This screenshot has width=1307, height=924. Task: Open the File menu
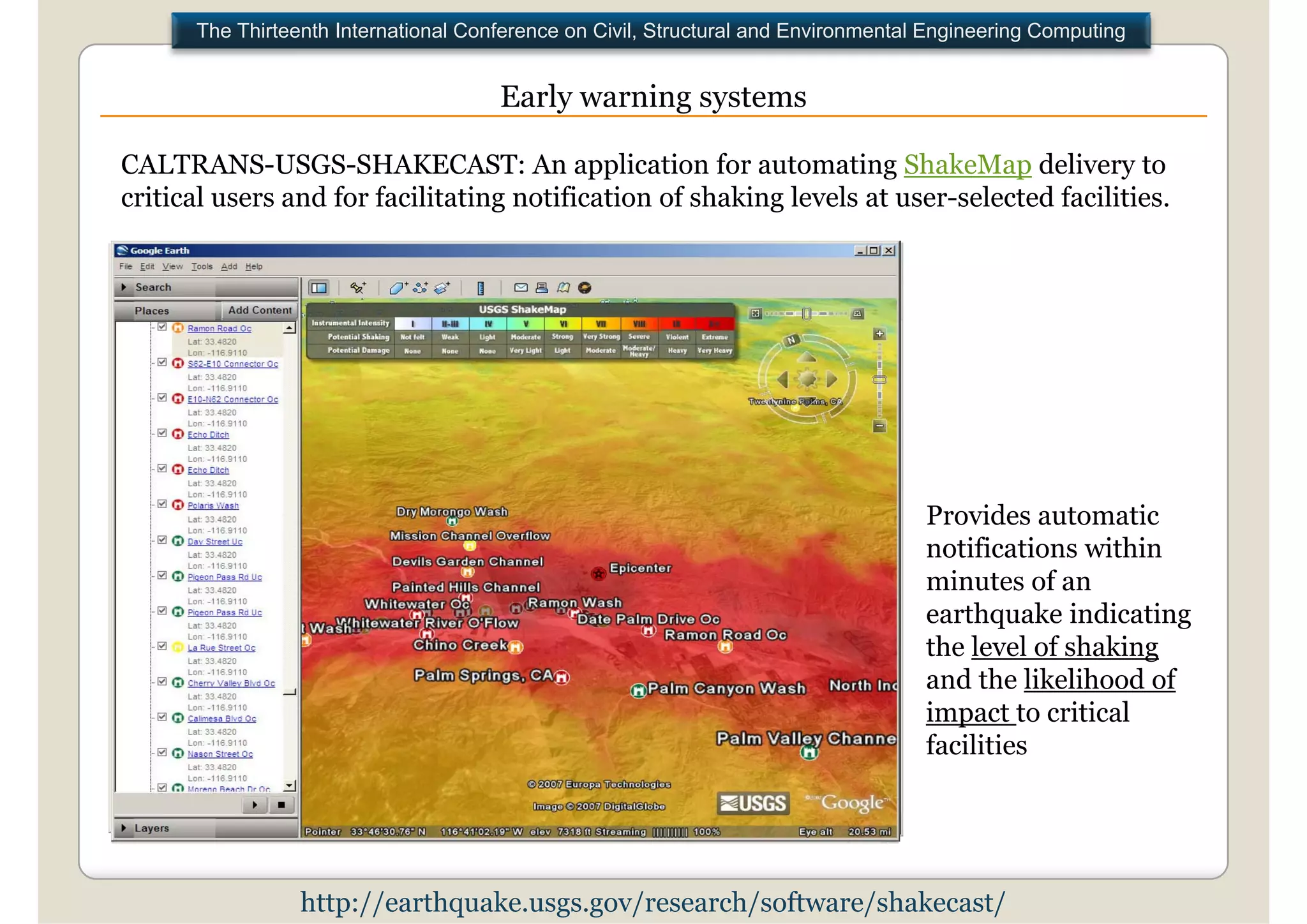[x=126, y=267]
